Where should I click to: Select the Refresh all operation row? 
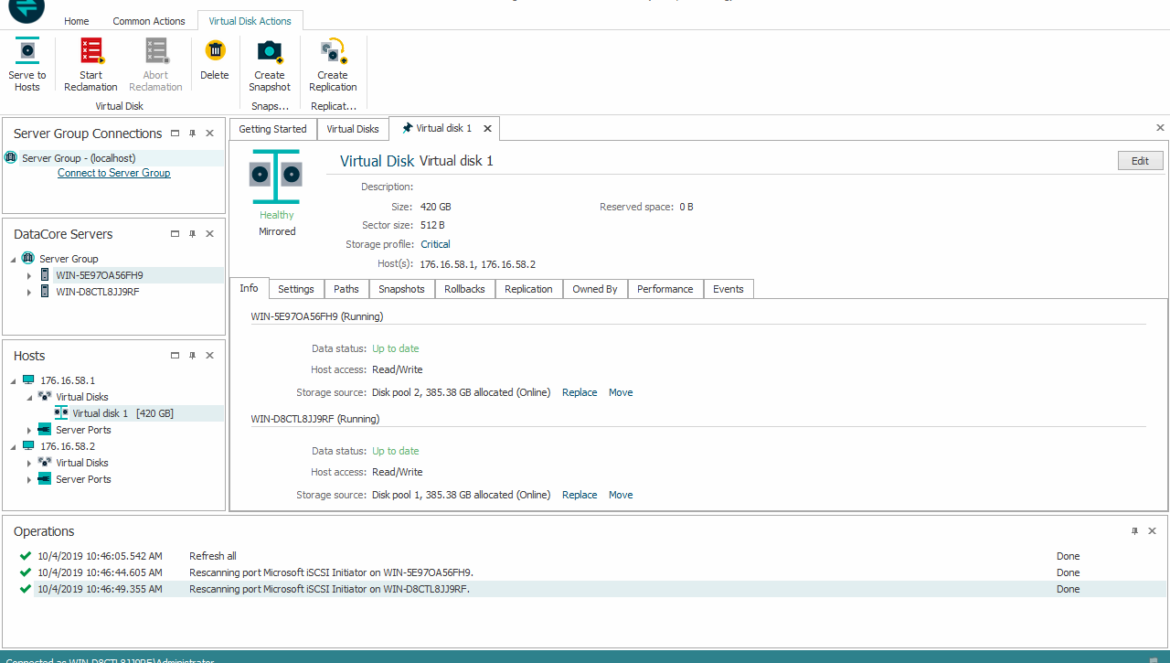[592, 556]
